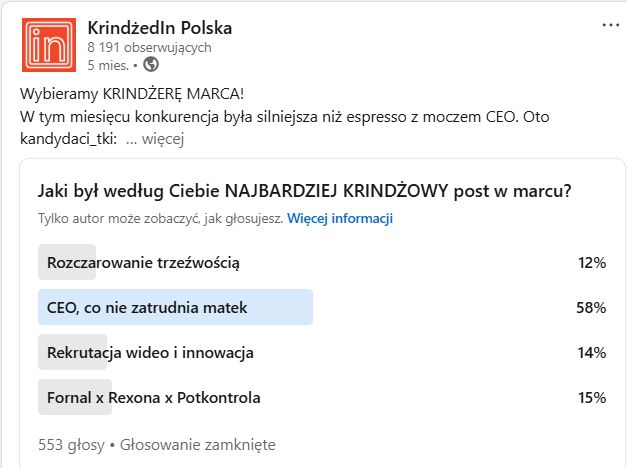Image resolution: width=627 pixels, height=468 pixels.
Task: Click the 12% result percentage
Action: [591, 263]
